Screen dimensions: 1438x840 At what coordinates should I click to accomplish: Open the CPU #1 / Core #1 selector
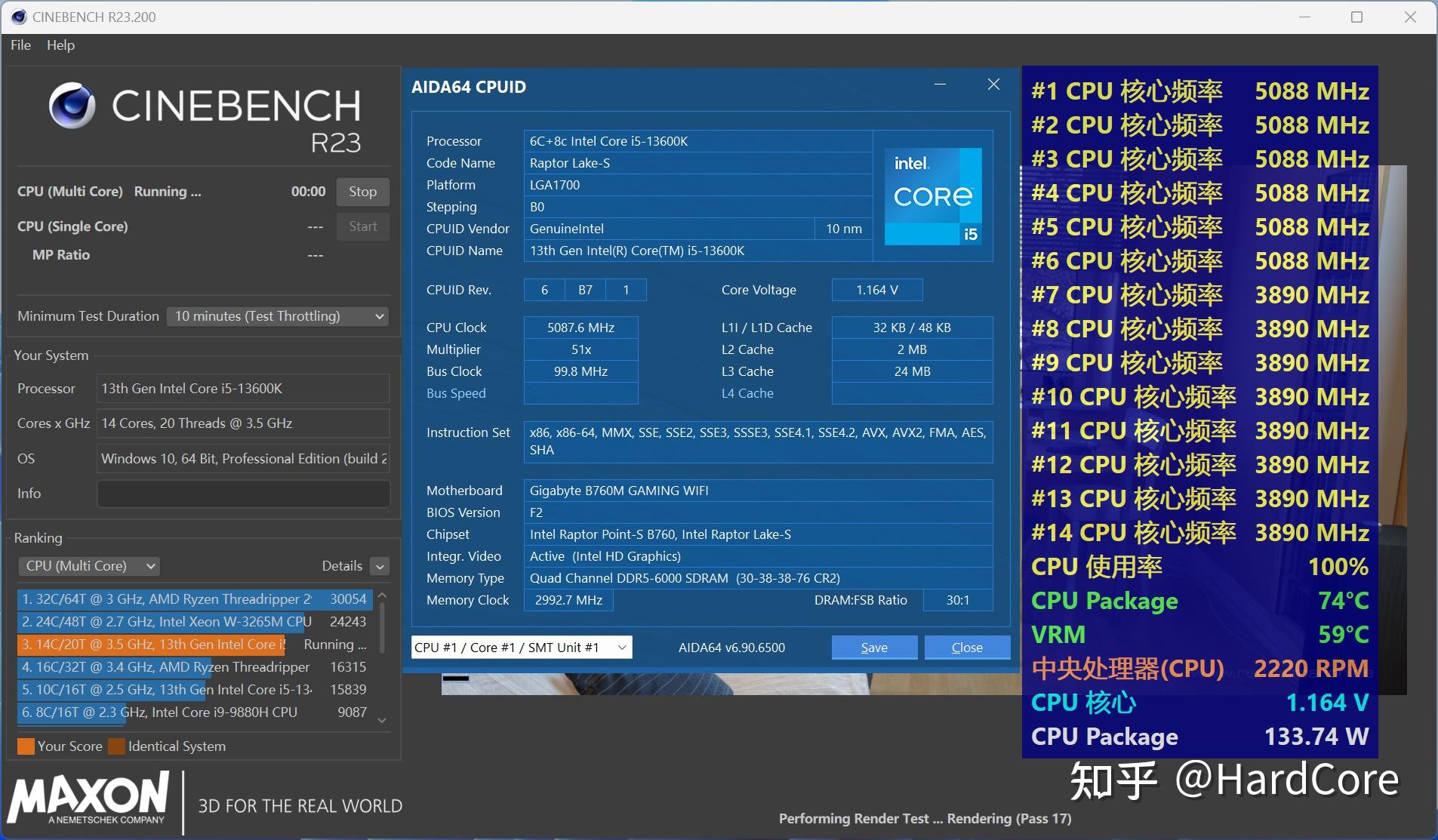point(522,648)
